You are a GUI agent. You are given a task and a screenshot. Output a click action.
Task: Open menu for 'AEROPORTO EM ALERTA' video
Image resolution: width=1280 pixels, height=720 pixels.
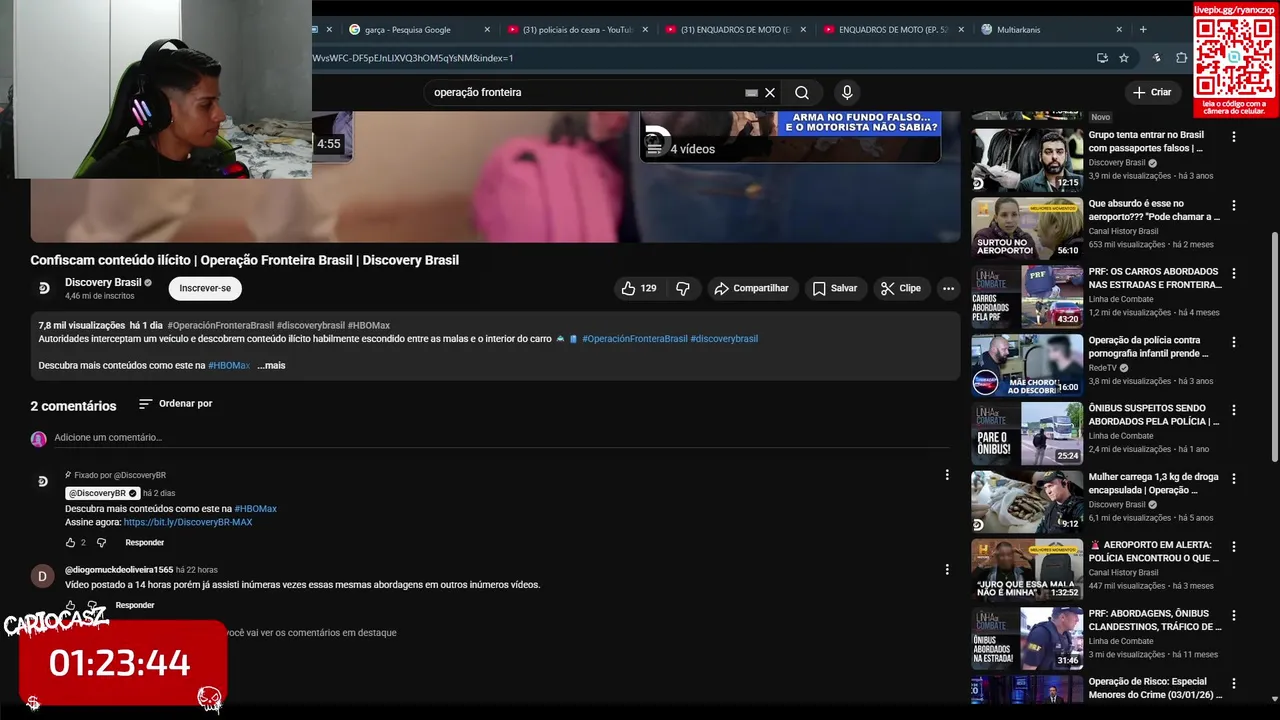pos(1233,547)
